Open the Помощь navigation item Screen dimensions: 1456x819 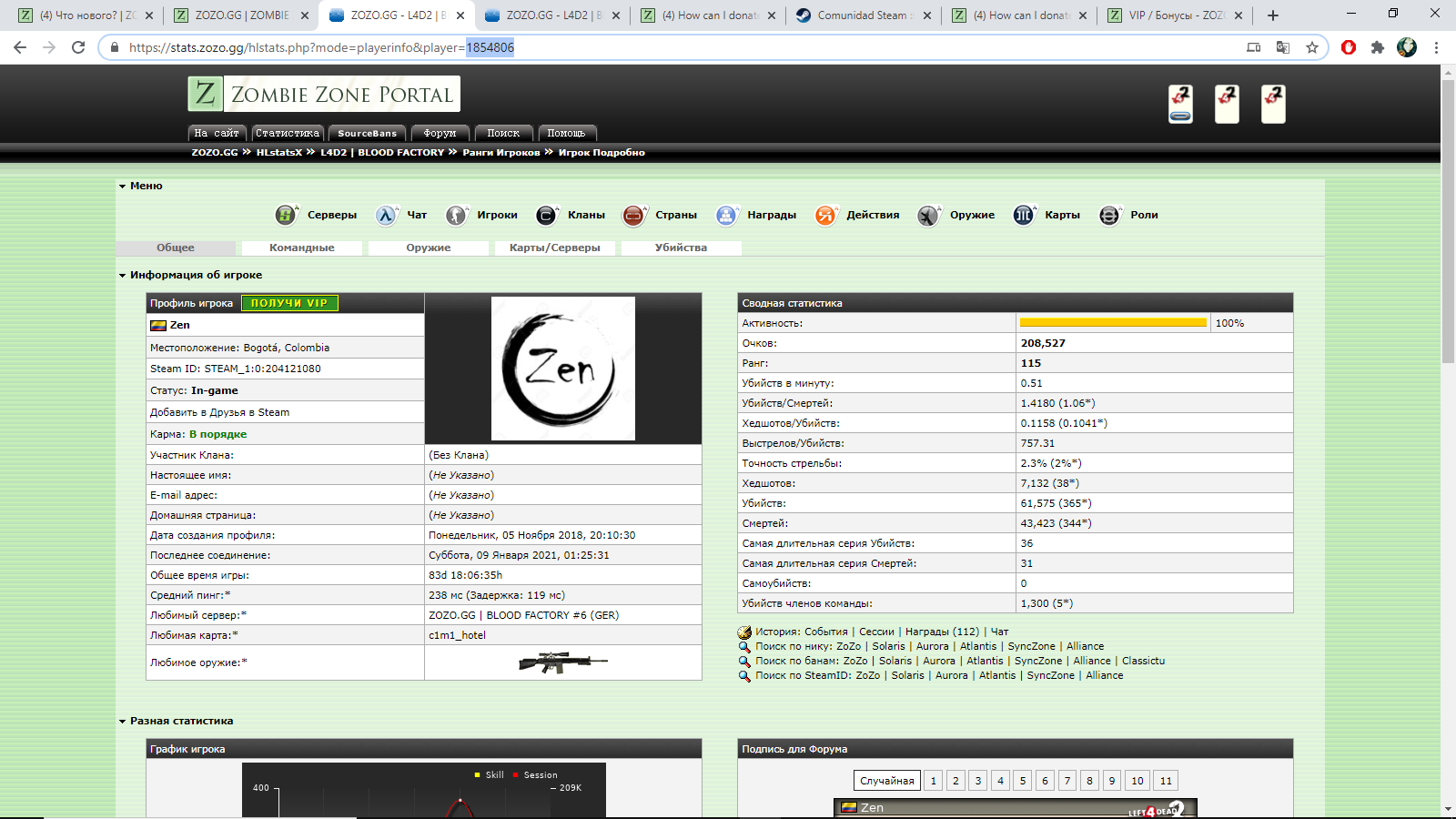point(567,133)
